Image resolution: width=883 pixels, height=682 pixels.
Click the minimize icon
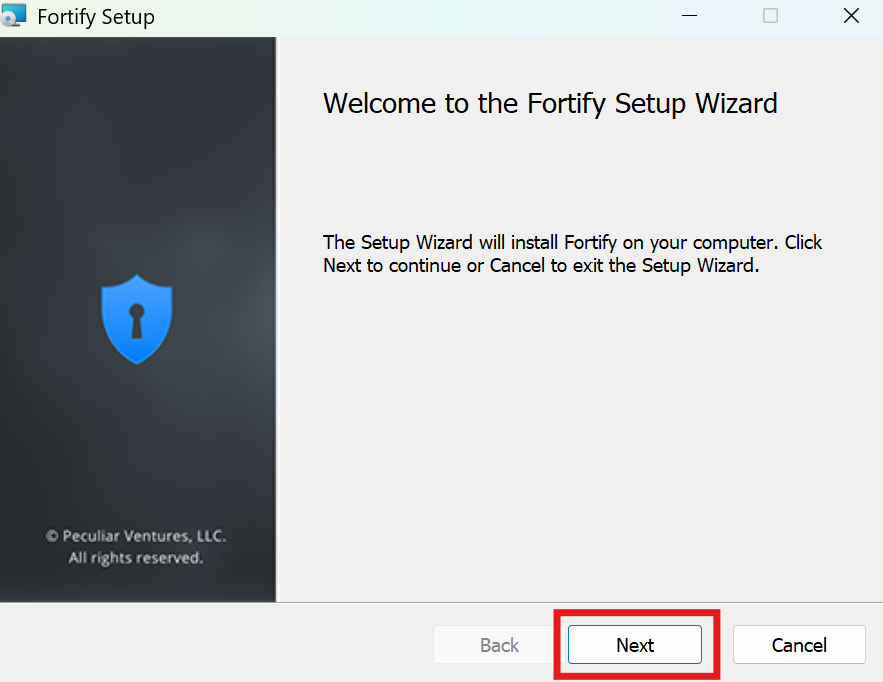pos(689,16)
